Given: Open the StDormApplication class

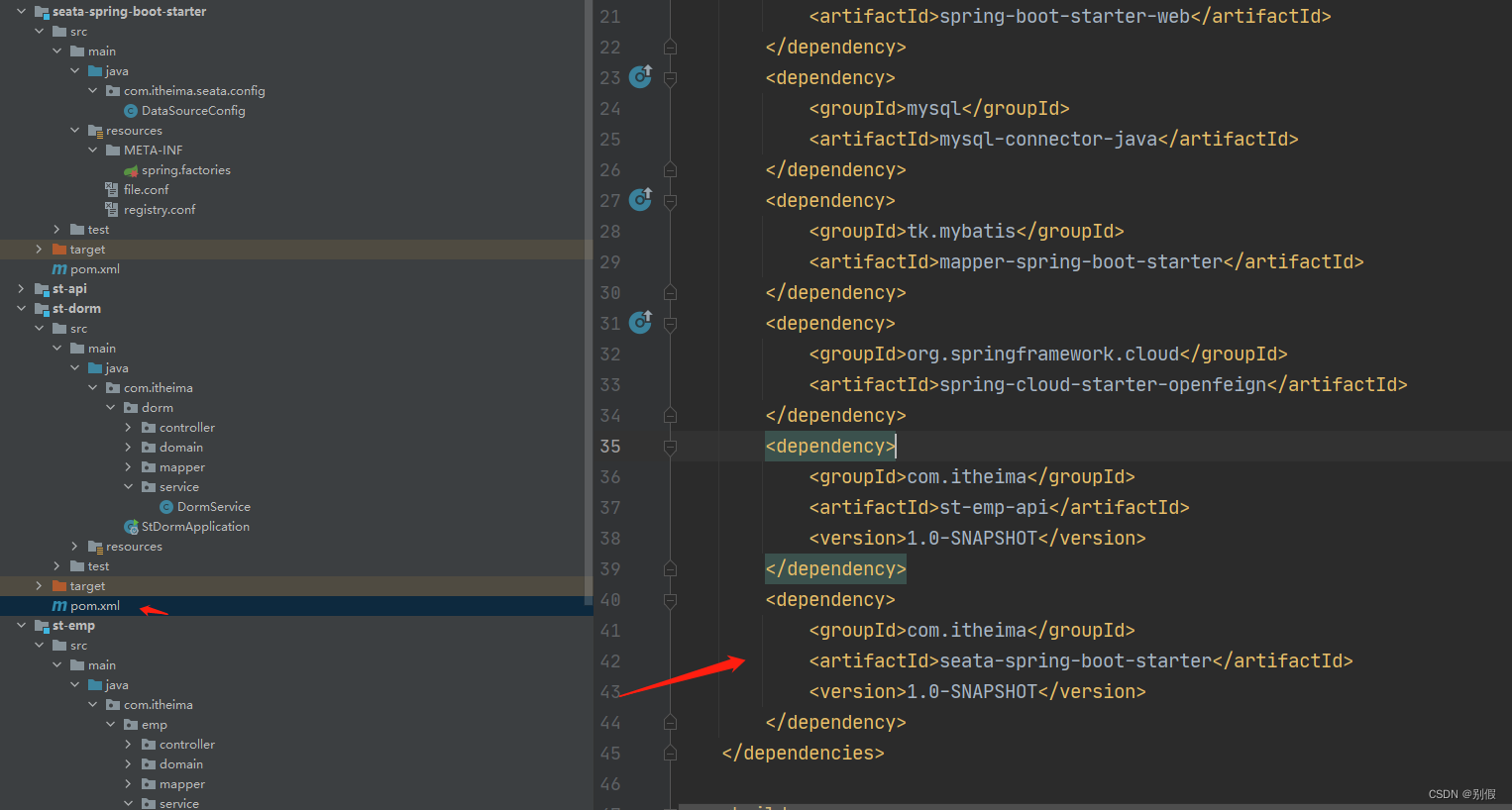Looking at the screenshot, I should tap(195, 527).
